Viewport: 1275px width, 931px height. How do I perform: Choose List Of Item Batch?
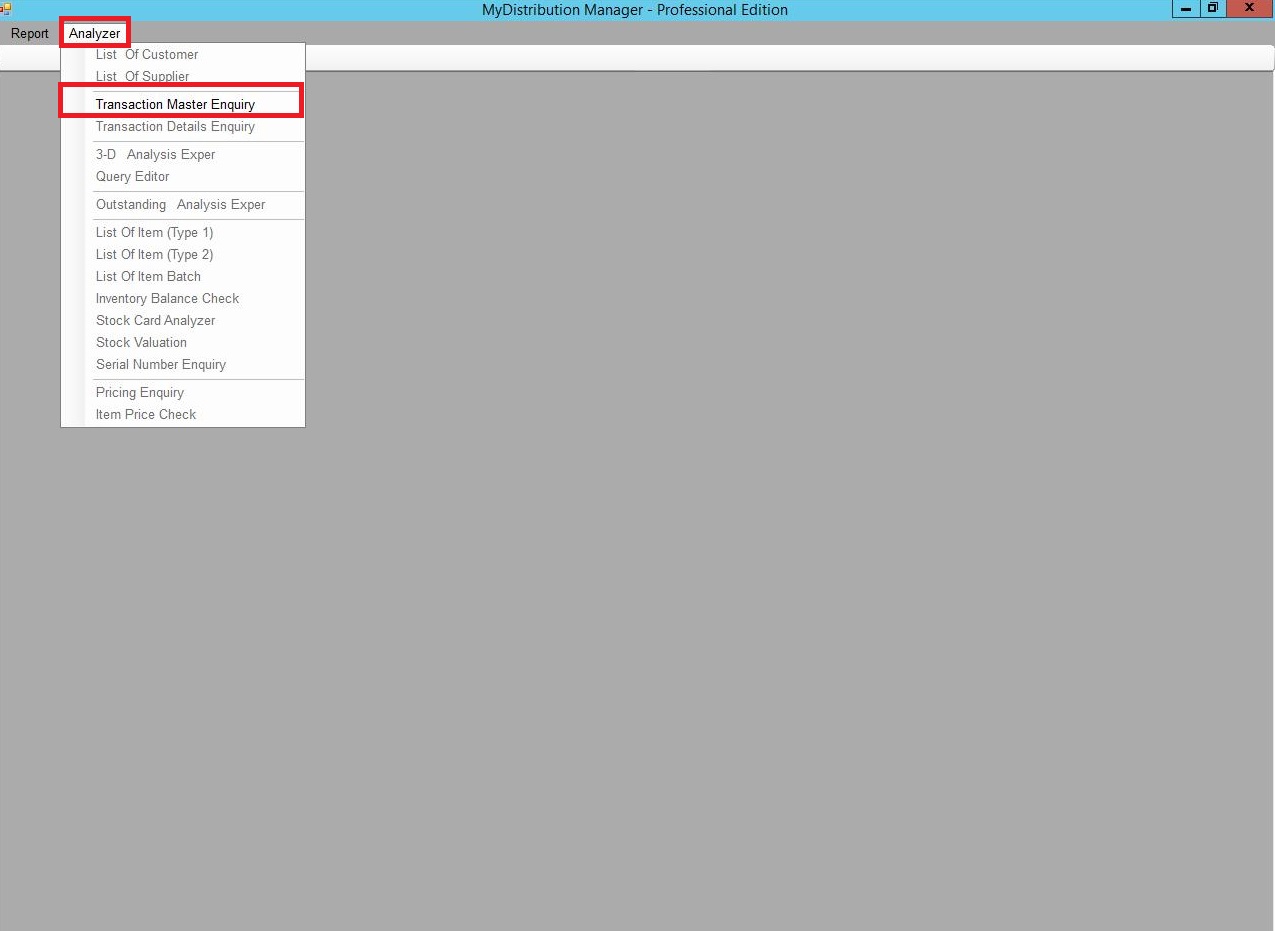point(148,277)
